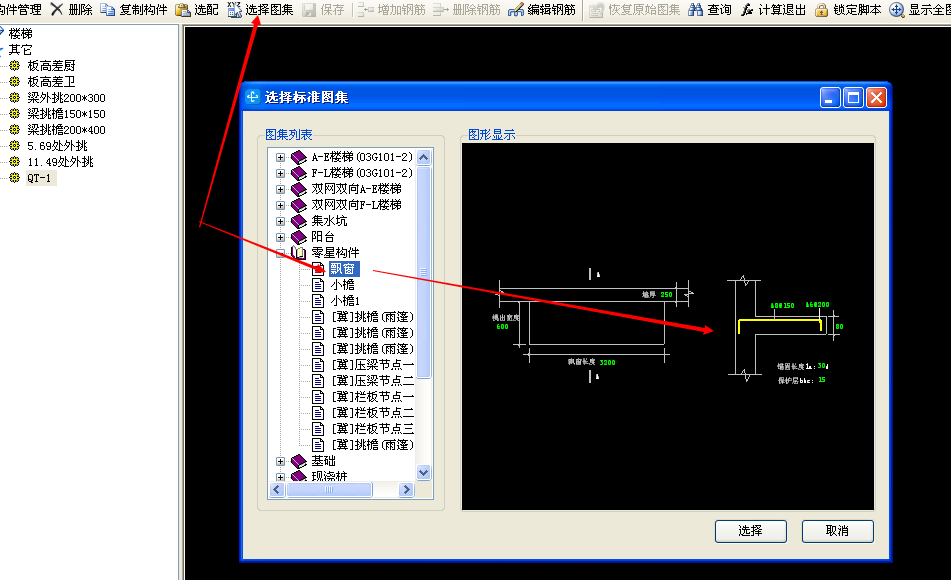Click the atlas list vertical scrollbar thumb
The image size is (951, 580).
(x=423, y=272)
